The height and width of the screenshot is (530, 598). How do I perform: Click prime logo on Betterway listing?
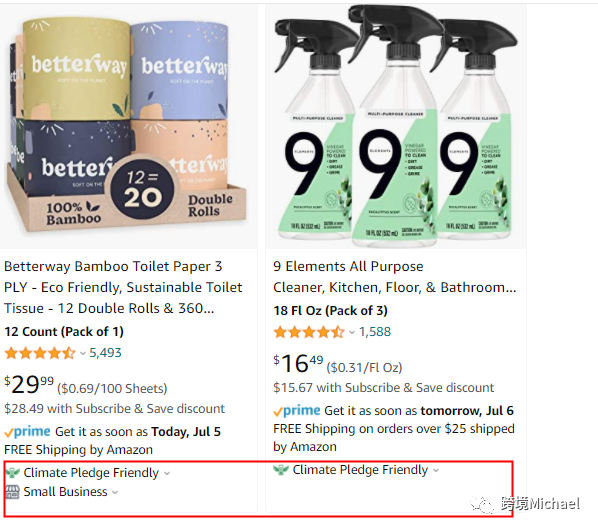(27, 432)
